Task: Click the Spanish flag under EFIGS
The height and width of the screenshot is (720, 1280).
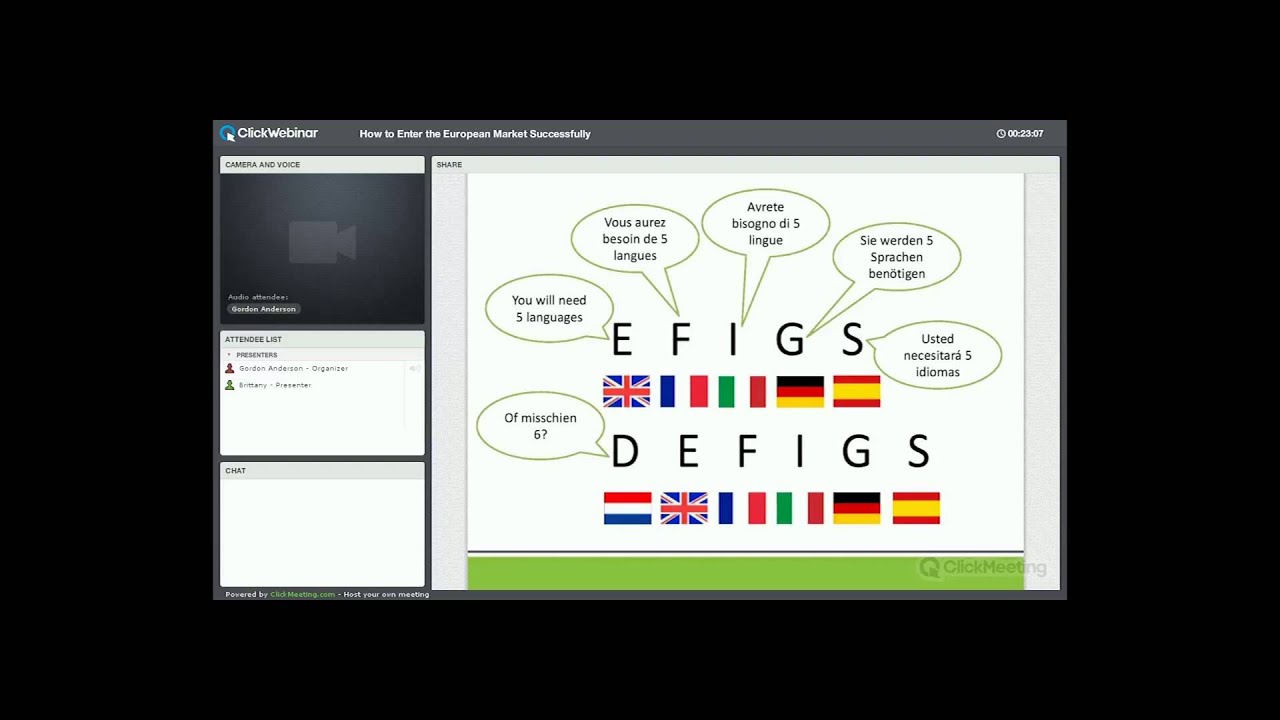Action: [x=857, y=391]
